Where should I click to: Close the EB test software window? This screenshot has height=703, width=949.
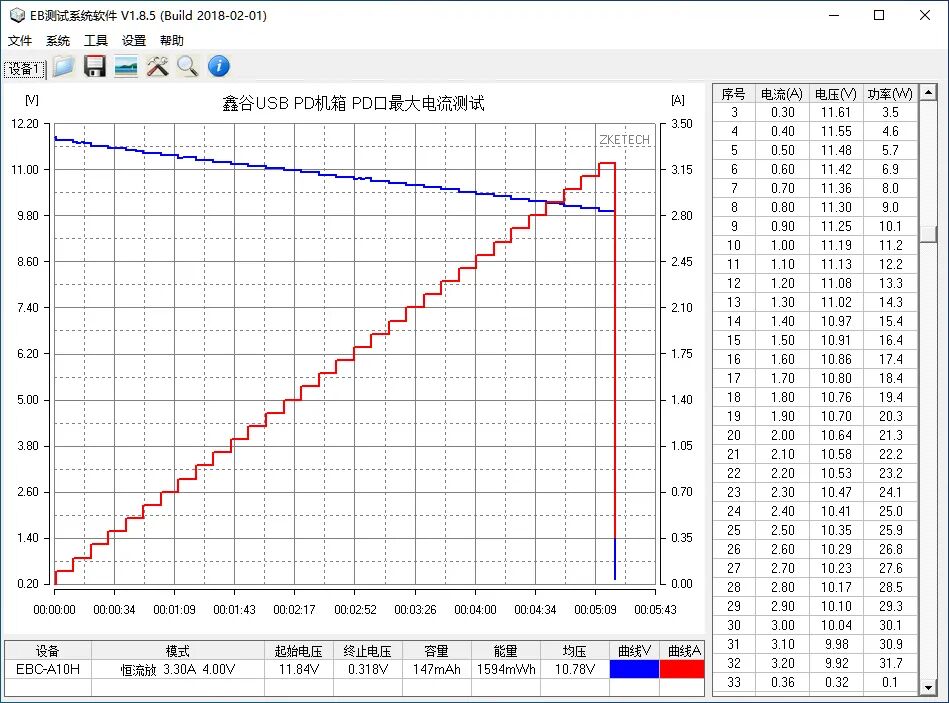(925, 15)
